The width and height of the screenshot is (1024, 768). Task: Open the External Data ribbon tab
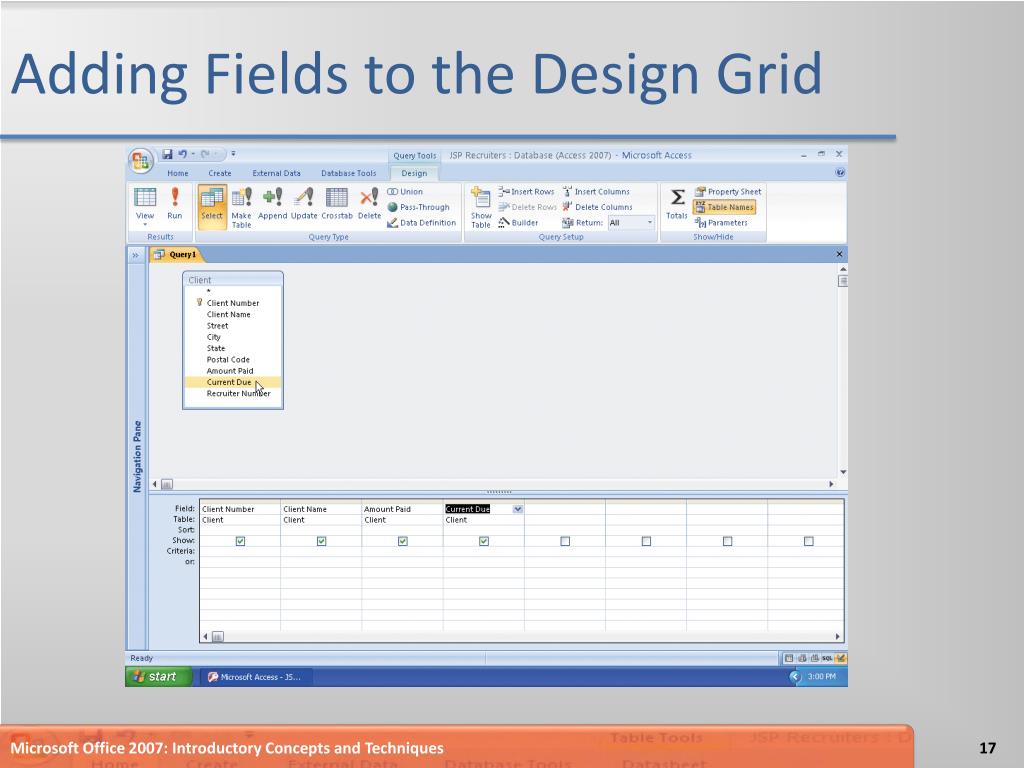pos(276,173)
